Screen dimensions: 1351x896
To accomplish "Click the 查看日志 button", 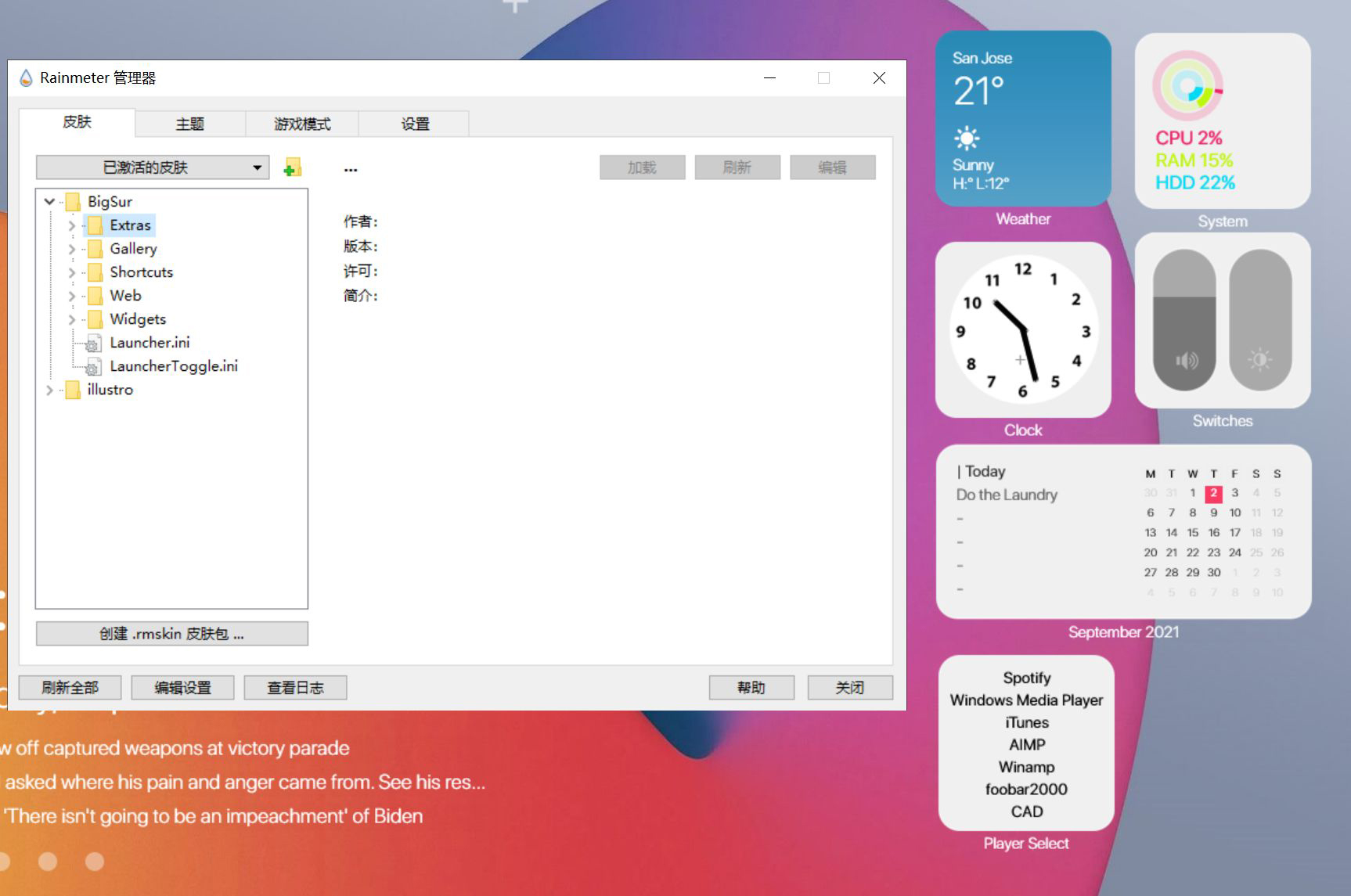I will coord(295,687).
